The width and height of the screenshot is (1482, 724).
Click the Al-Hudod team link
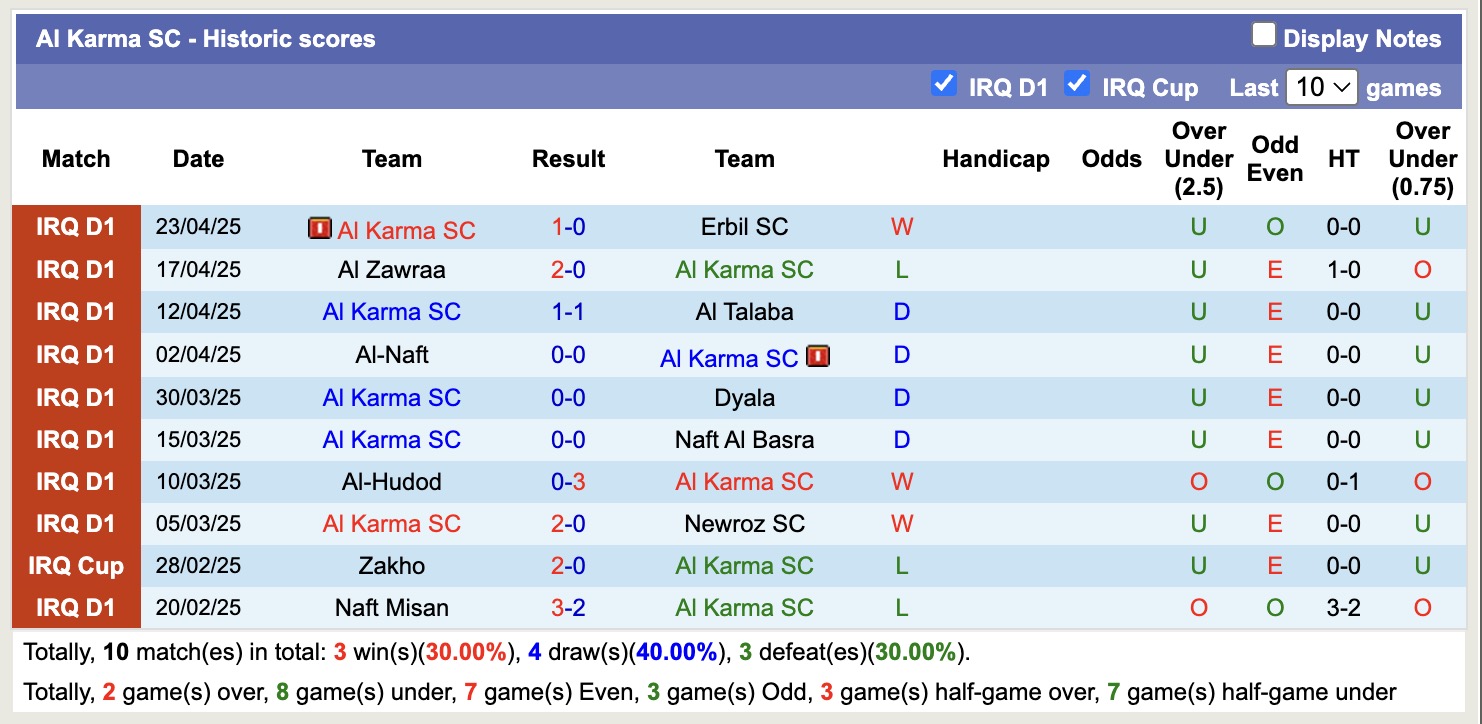click(x=391, y=481)
